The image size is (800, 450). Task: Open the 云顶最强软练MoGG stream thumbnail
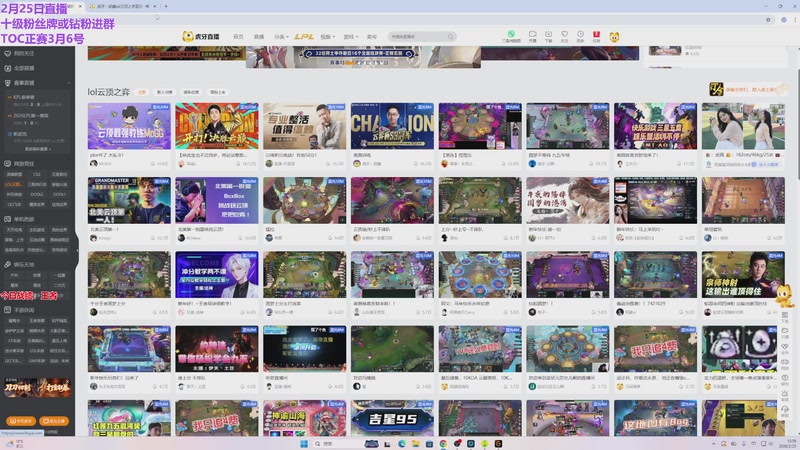[x=129, y=126]
